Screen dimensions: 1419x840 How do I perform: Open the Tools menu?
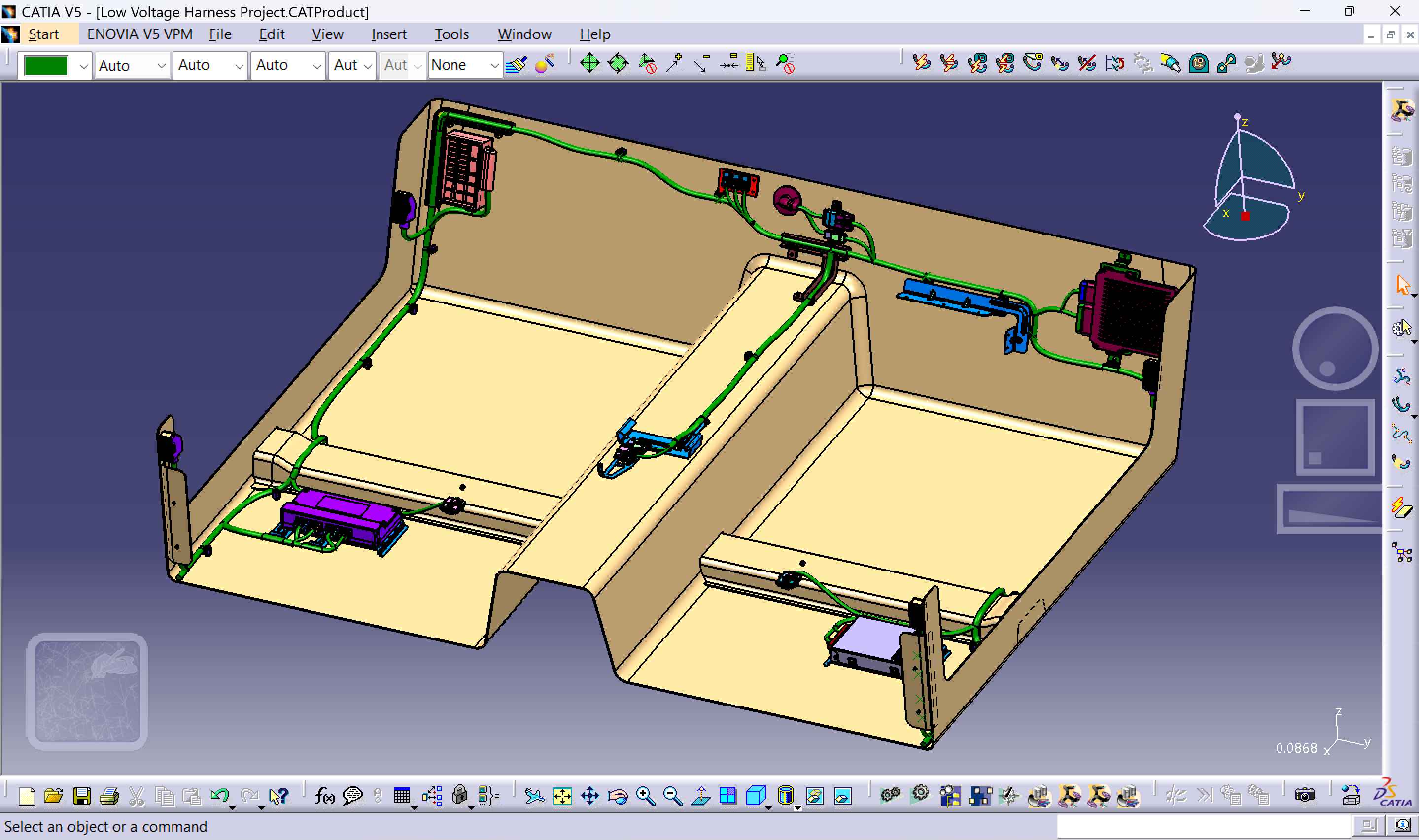click(x=451, y=34)
